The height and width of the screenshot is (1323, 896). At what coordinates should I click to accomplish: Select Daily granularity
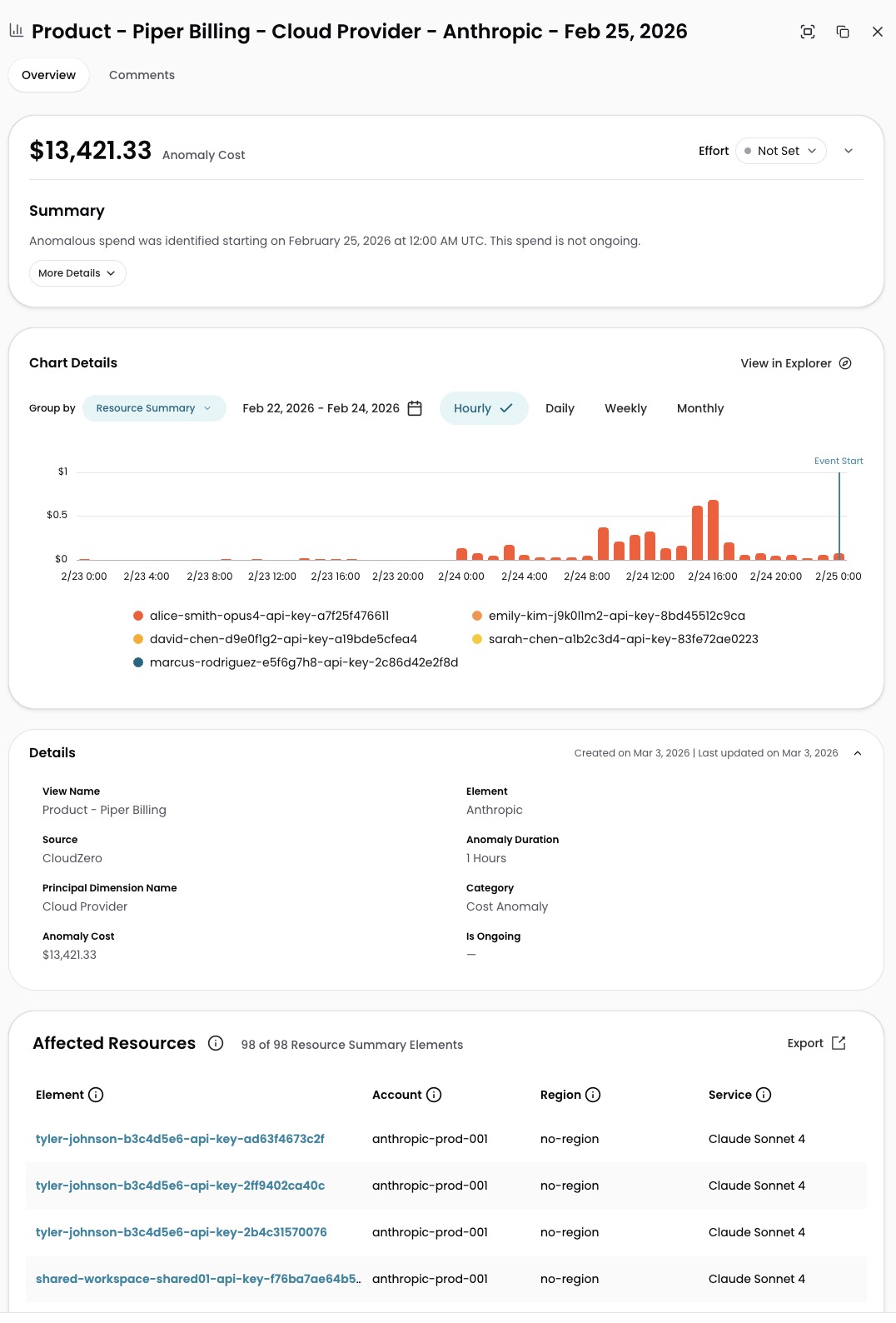[x=560, y=408]
